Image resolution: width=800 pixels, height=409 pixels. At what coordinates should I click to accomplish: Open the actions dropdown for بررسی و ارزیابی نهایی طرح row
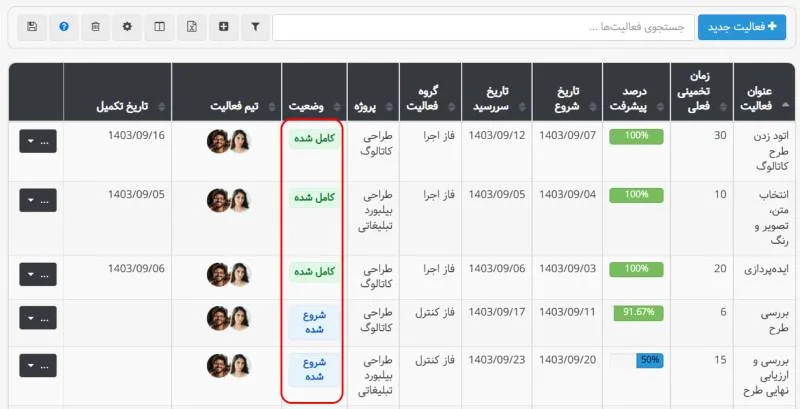(x=38, y=366)
